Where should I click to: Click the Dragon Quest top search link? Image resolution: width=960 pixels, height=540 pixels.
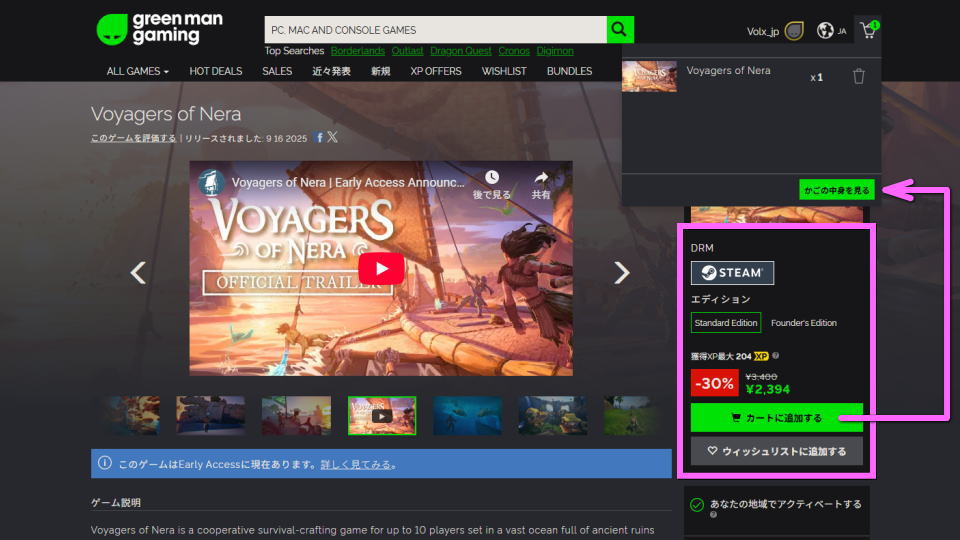pos(460,51)
